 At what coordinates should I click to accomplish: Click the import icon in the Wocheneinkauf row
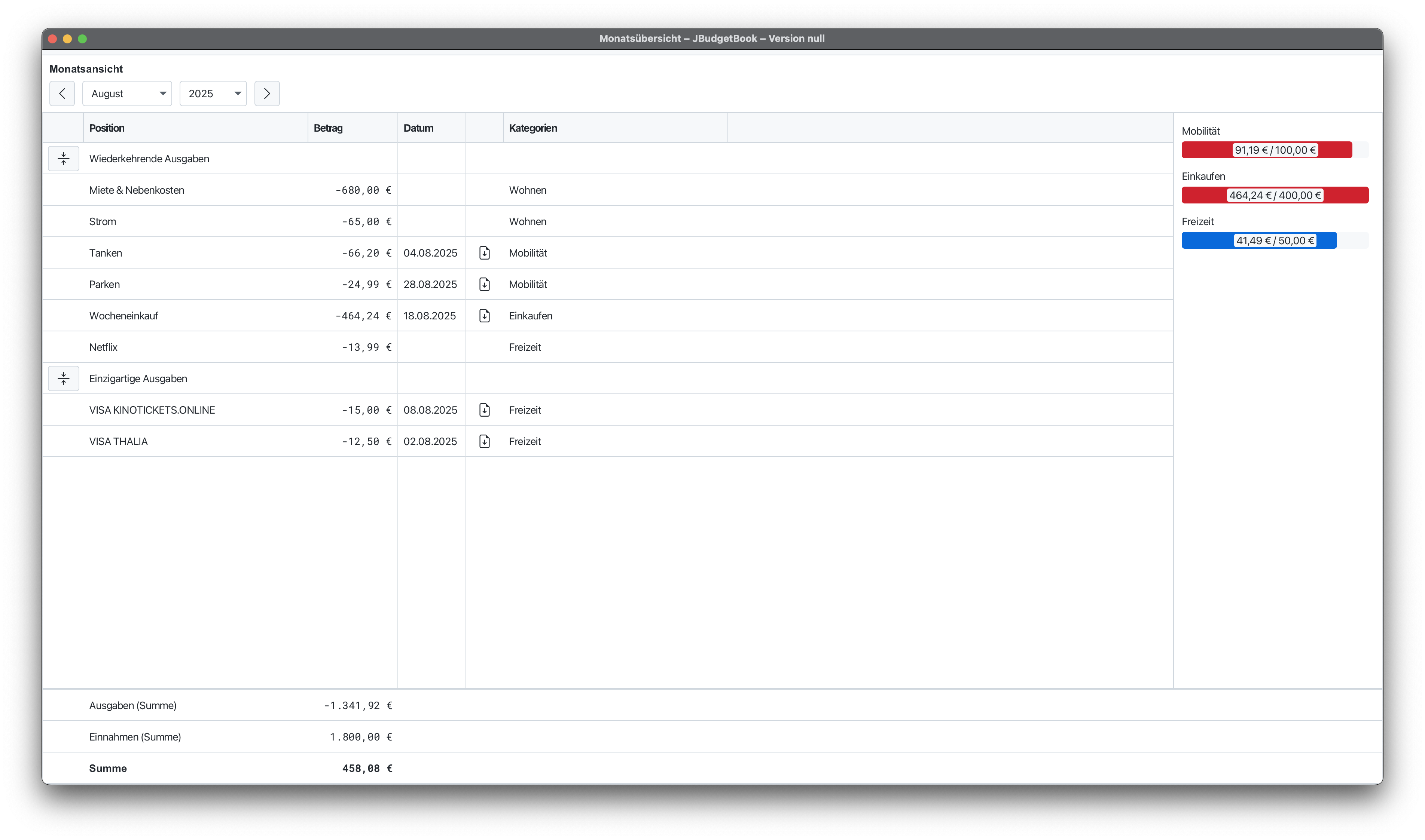tap(484, 316)
